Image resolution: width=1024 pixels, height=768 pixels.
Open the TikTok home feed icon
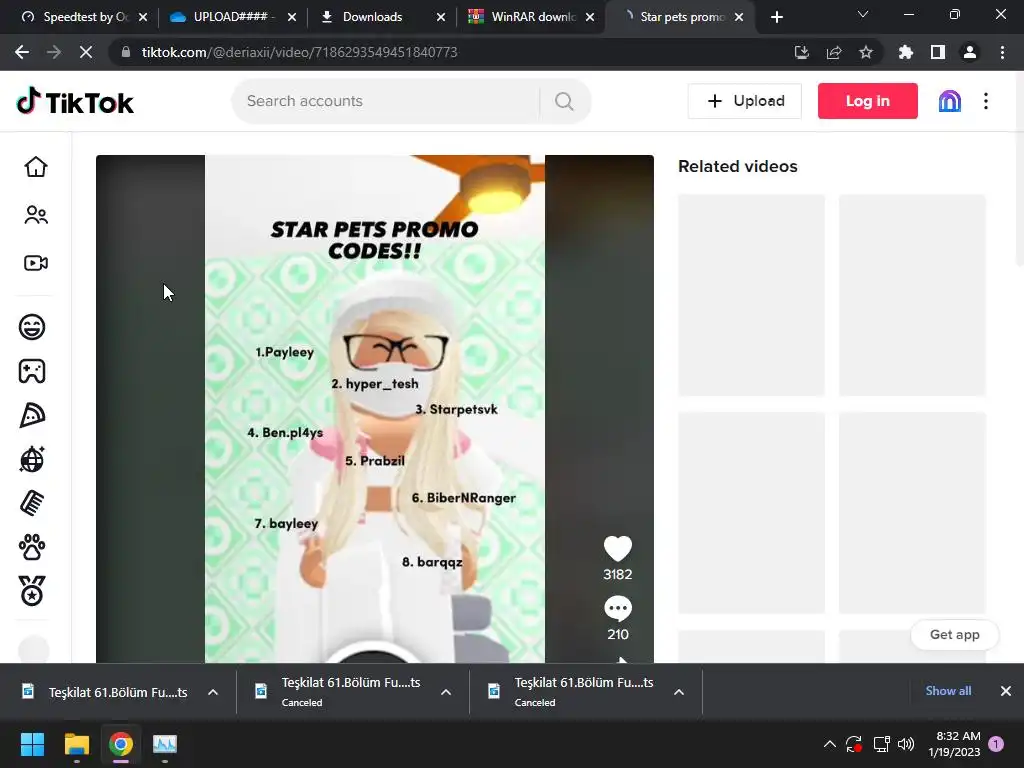click(x=36, y=167)
